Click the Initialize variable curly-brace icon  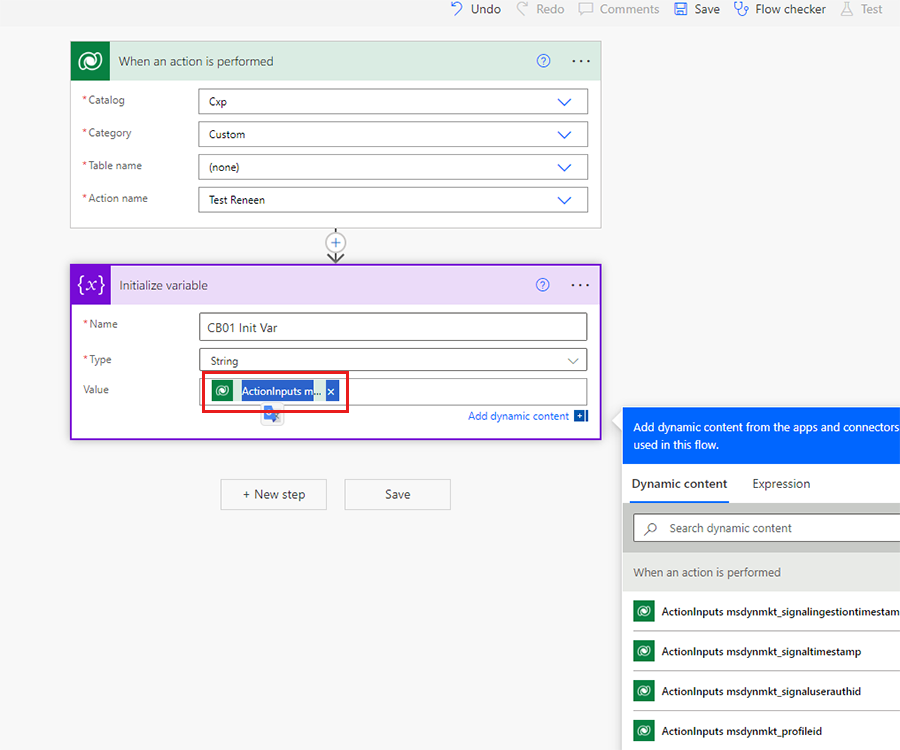pos(91,285)
